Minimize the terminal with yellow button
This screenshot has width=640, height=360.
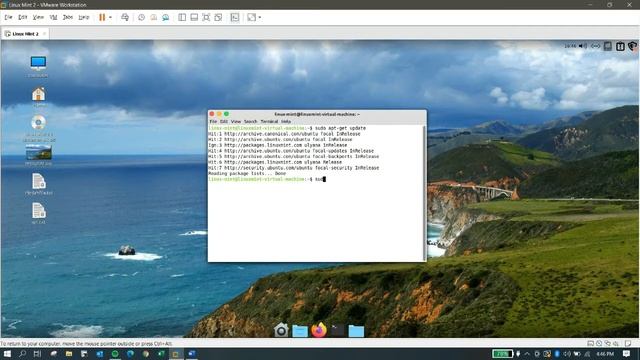click(219, 114)
